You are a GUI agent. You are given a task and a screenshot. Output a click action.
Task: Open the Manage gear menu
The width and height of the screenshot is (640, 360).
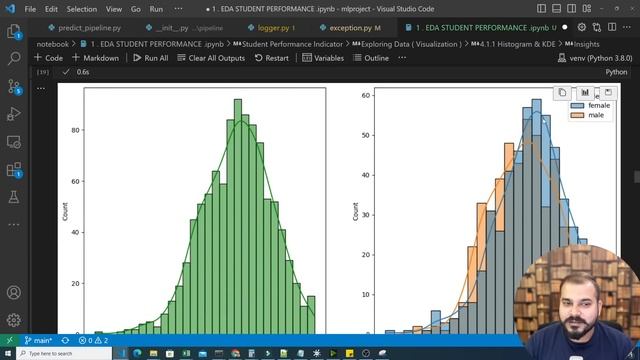click(14, 320)
